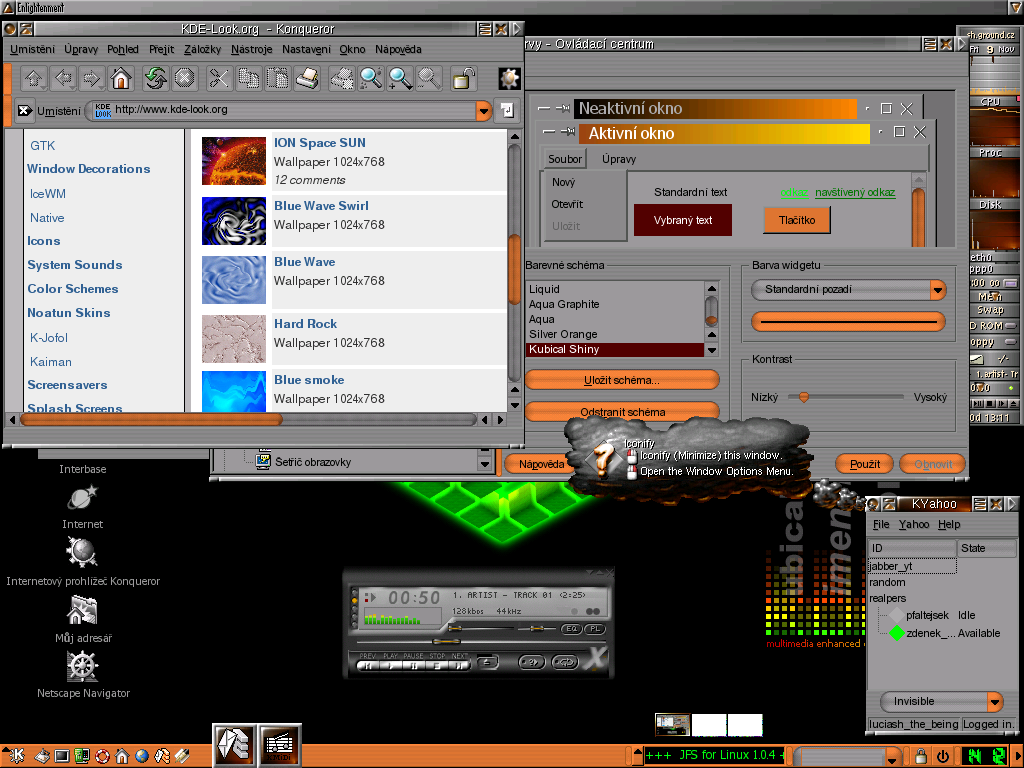This screenshot has width=1024, height=768.
Task: Select Kubical Shiny in the color scheme list
Action: pyautogui.click(x=614, y=349)
